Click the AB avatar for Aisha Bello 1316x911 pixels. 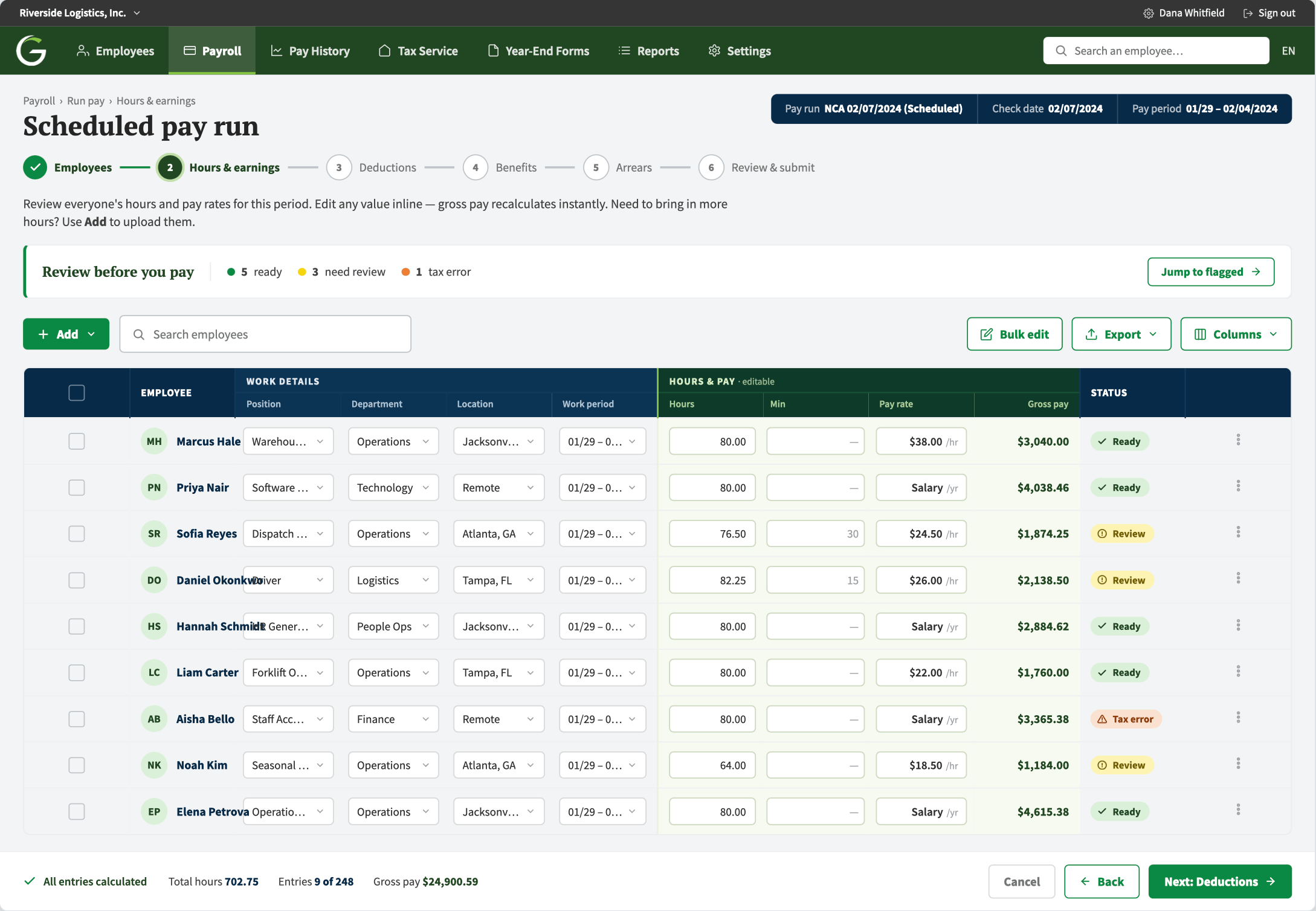click(x=154, y=719)
